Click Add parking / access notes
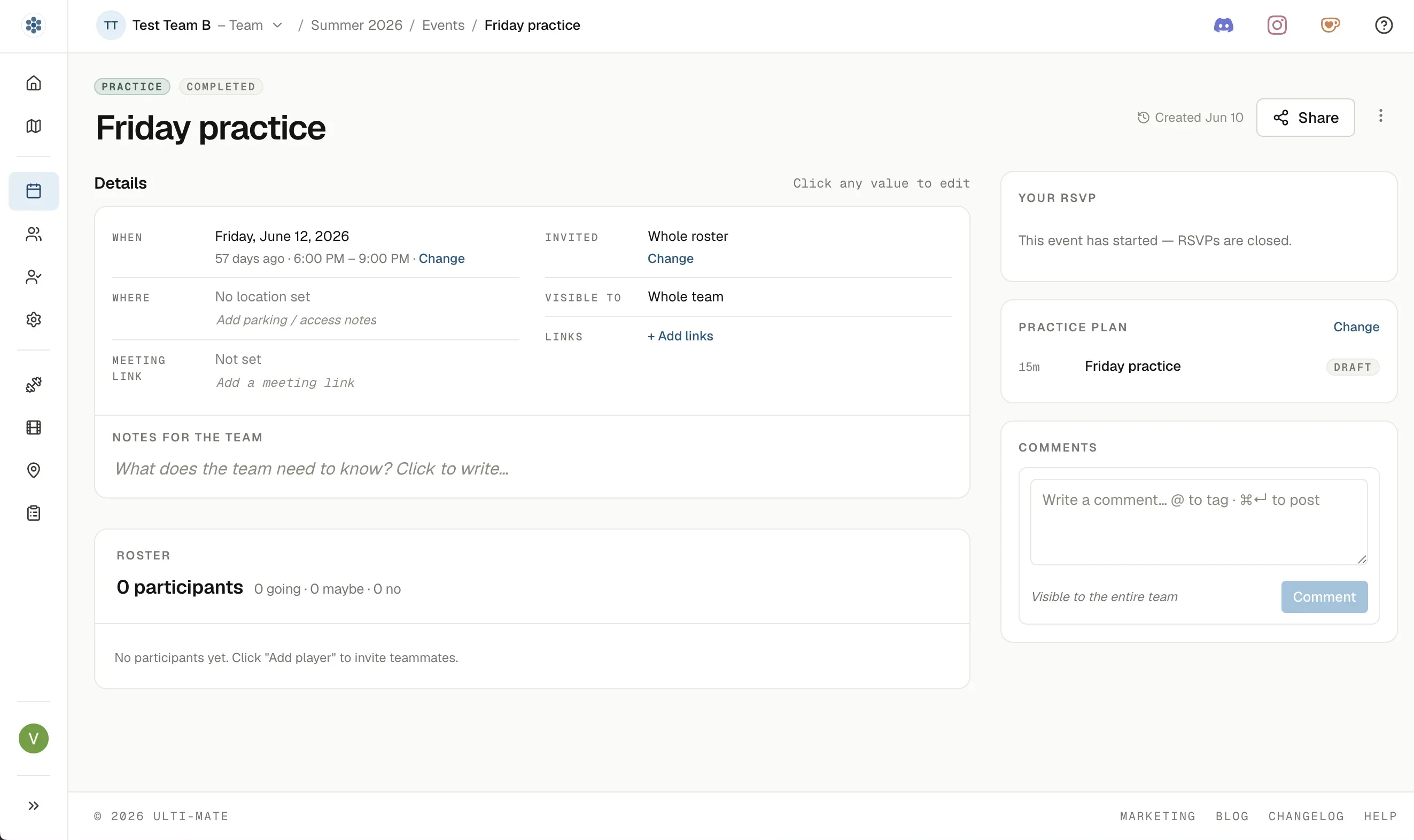The height and width of the screenshot is (840, 1414). [x=296, y=320]
